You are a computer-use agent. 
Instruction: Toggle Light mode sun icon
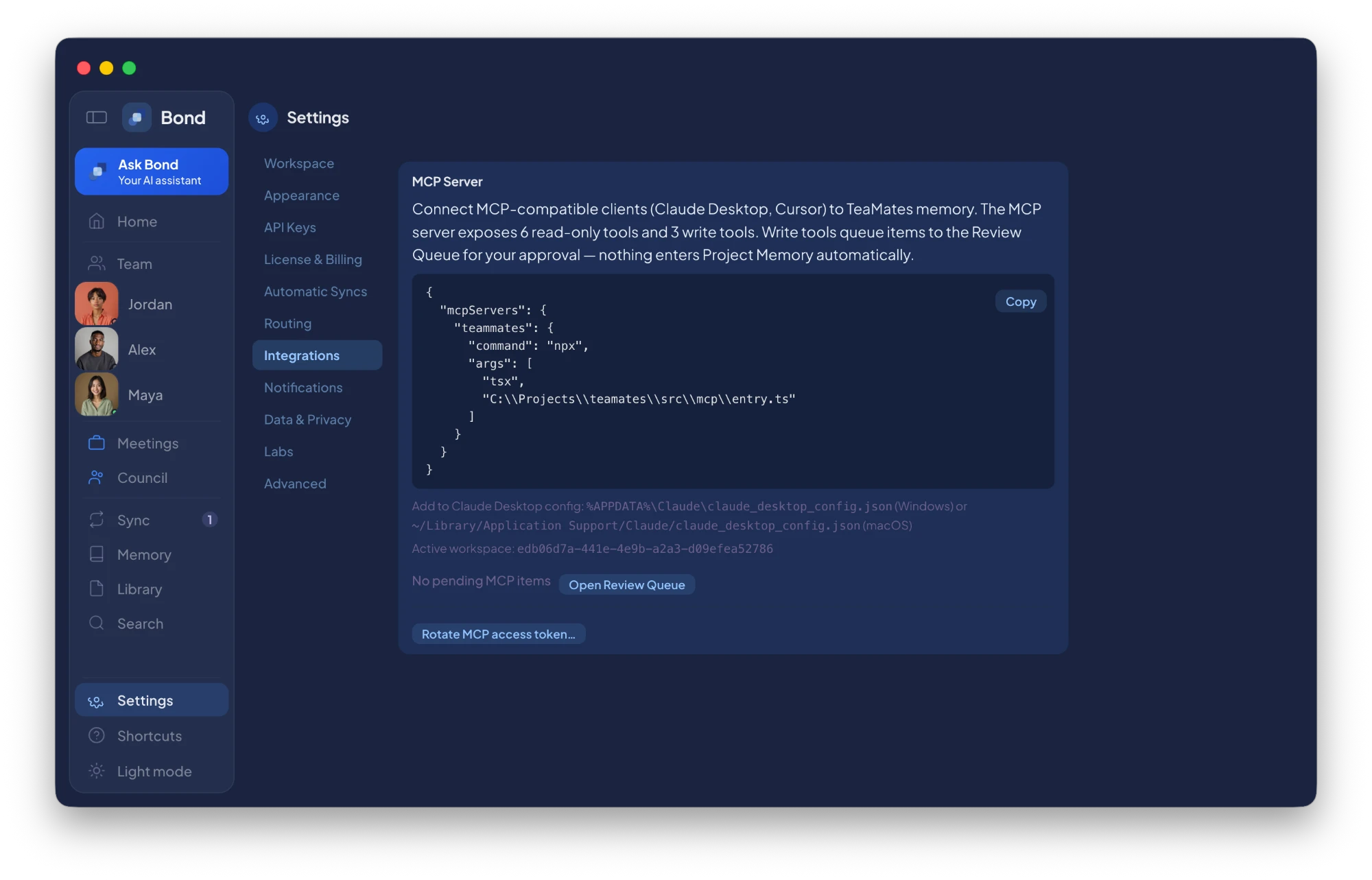pyautogui.click(x=97, y=771)
